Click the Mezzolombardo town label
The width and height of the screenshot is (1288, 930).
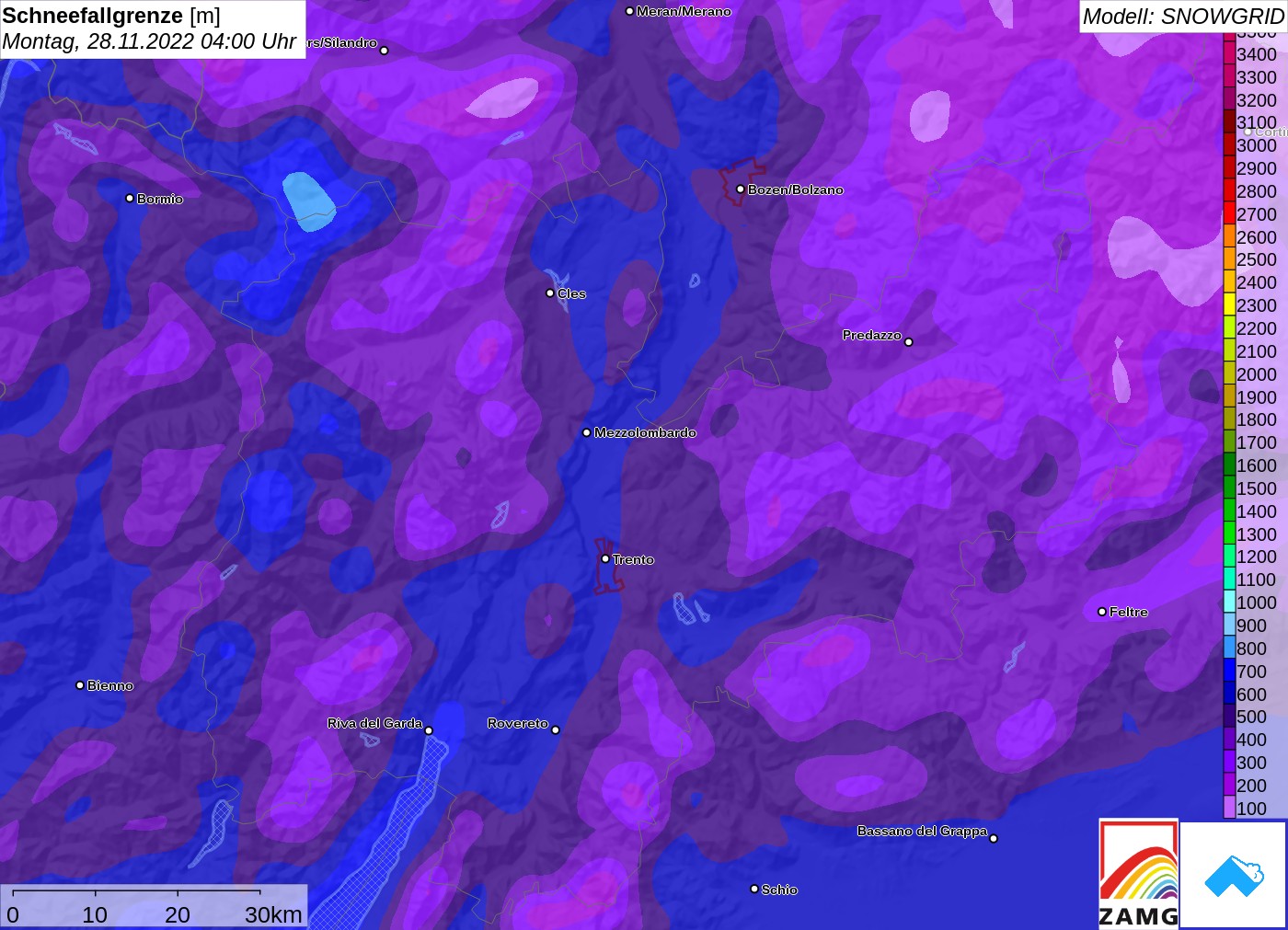[645, 432]
